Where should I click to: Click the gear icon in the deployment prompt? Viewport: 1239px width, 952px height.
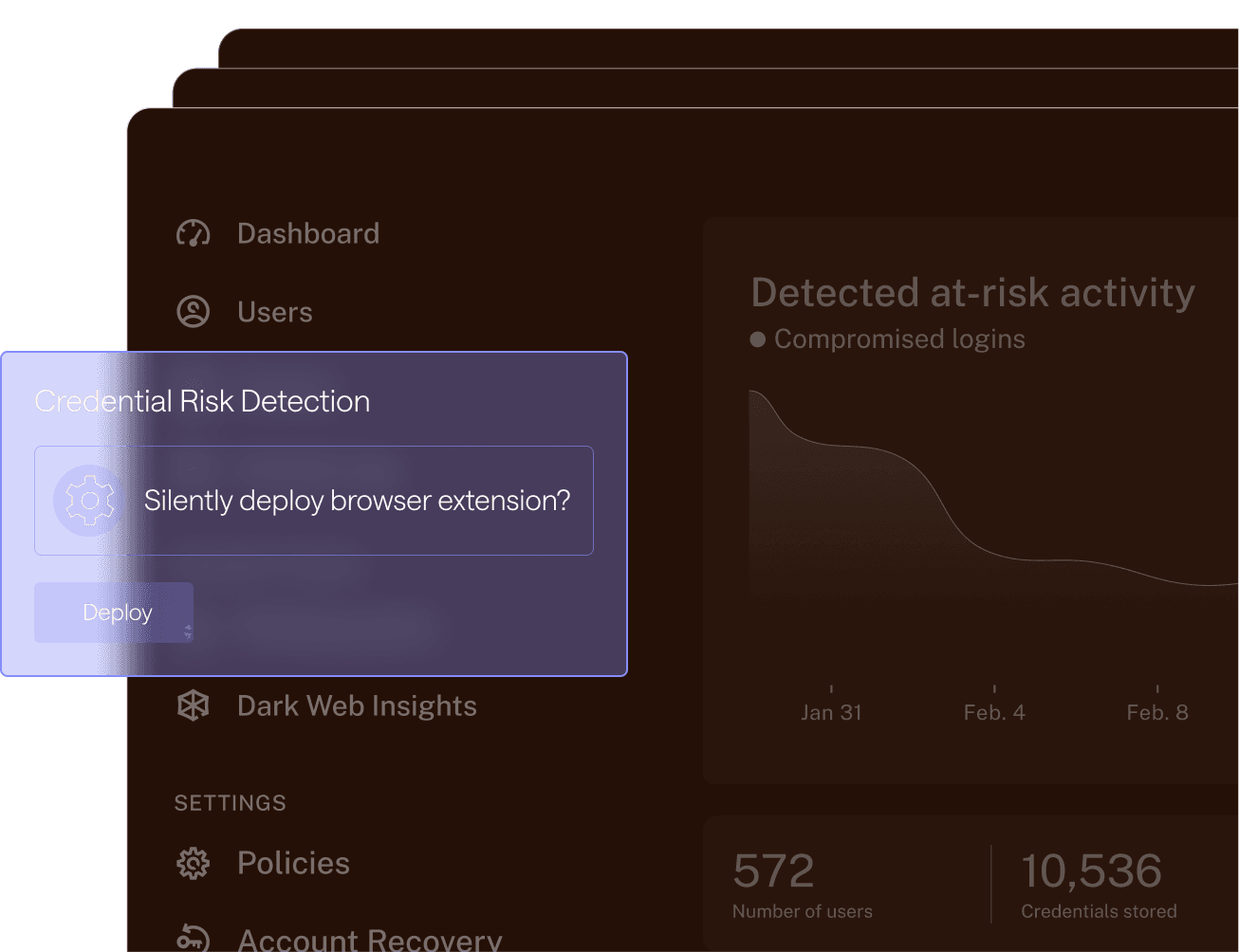(x=90, y=501)
